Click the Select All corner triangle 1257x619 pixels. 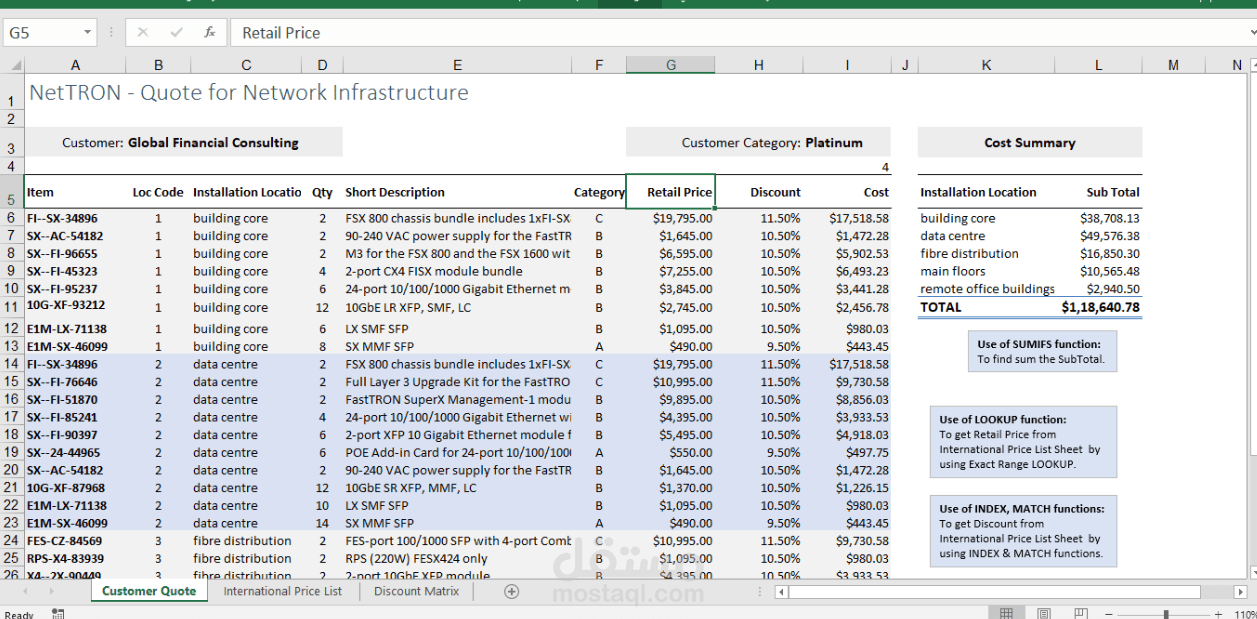coord(14,66)
